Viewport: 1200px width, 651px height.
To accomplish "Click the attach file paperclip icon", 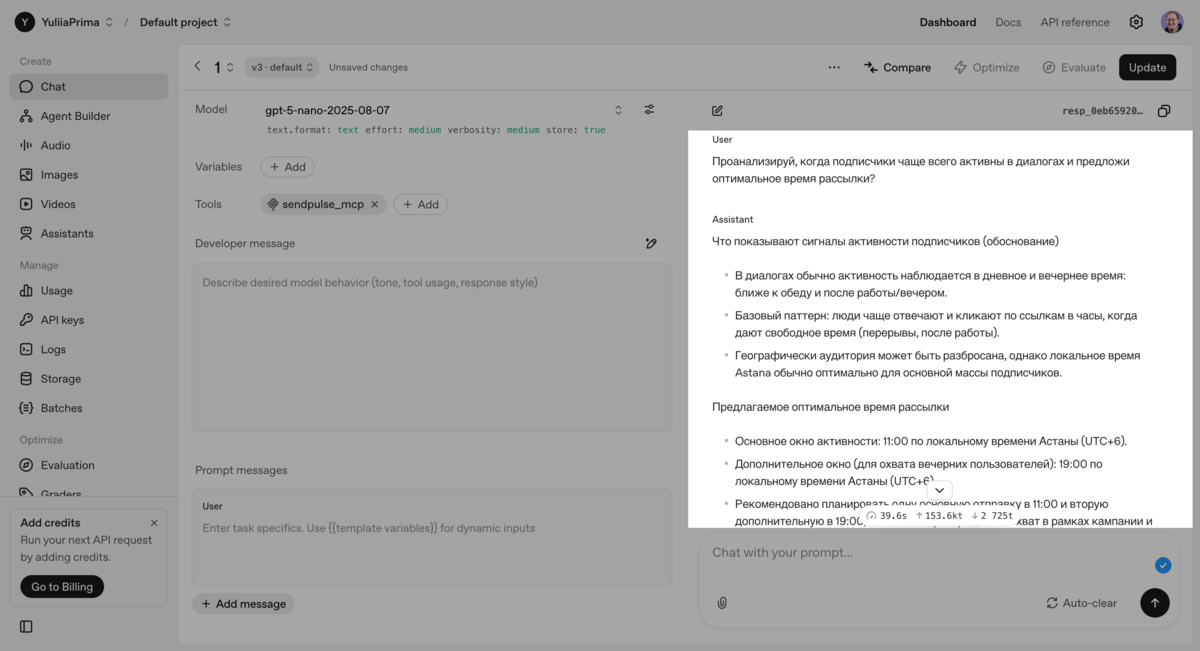I will 722,603.
